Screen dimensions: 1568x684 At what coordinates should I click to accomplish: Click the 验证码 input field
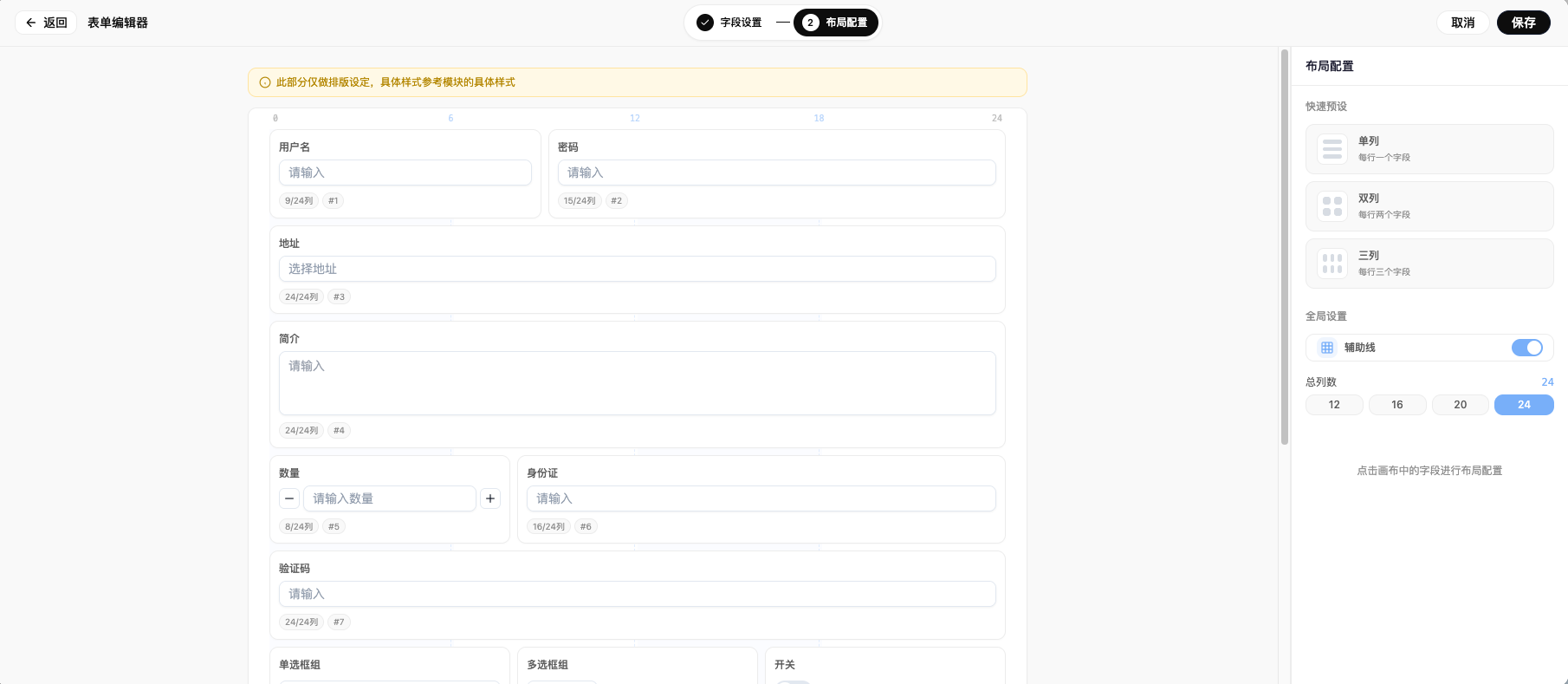[638, 594]
